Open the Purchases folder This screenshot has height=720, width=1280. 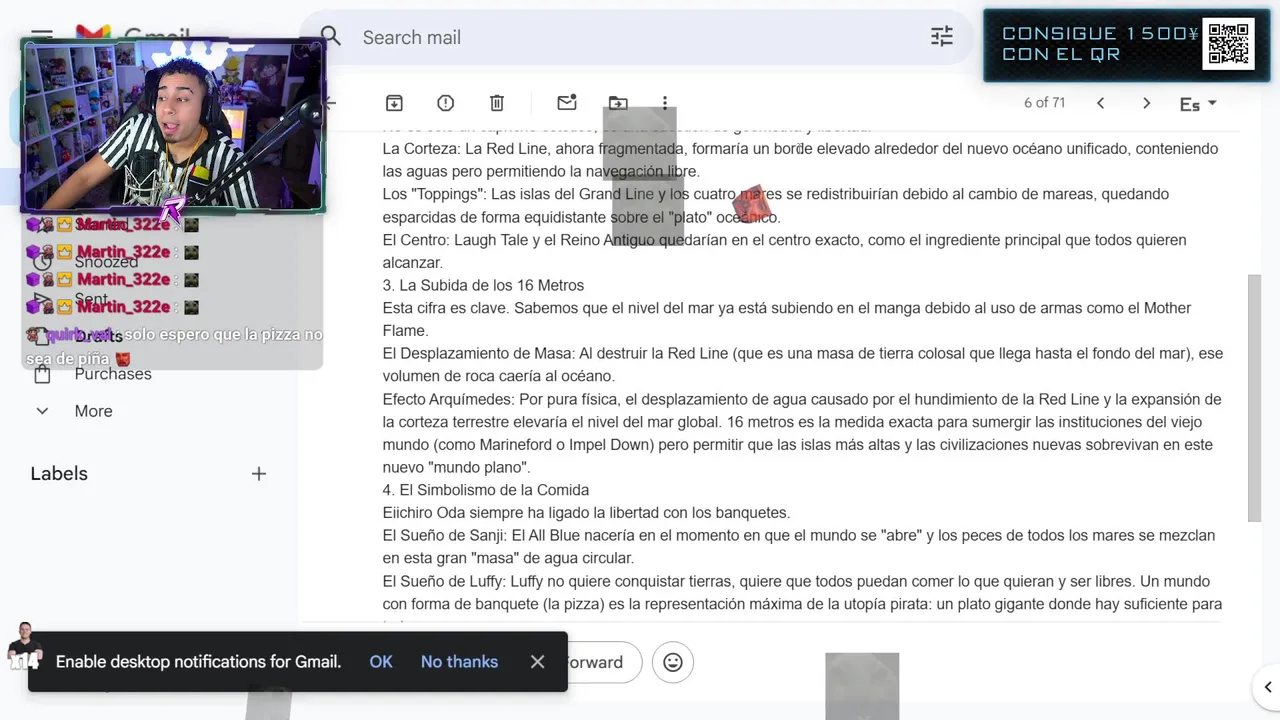point(113,374)
